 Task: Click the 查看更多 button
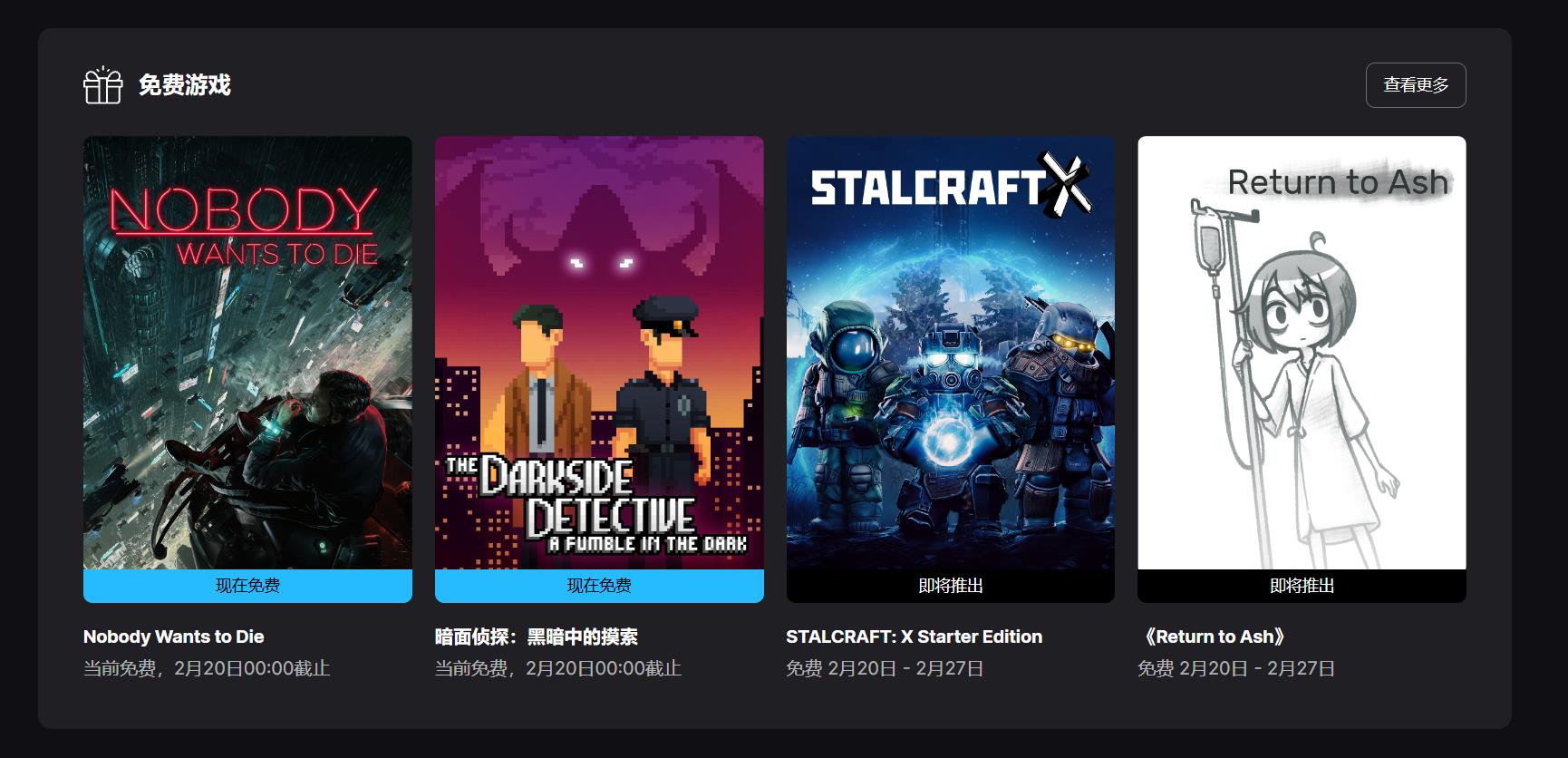click(1415, 85)
